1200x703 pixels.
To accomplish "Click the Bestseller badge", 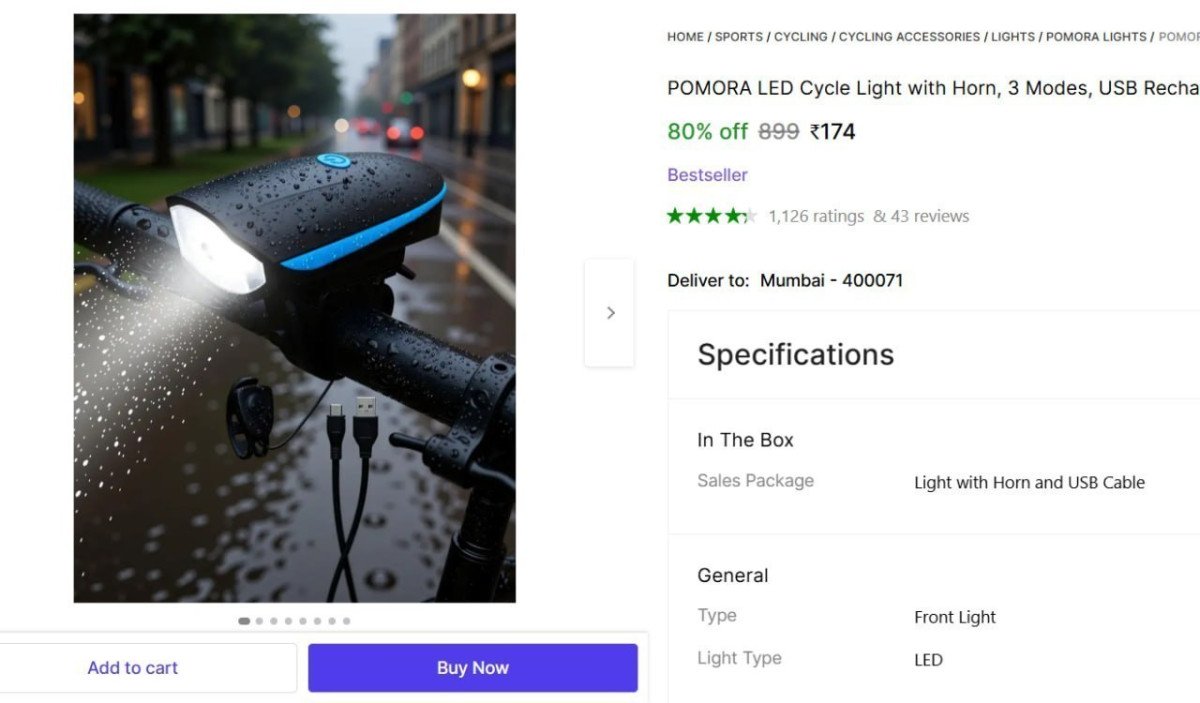I will [x=707, y=175].
